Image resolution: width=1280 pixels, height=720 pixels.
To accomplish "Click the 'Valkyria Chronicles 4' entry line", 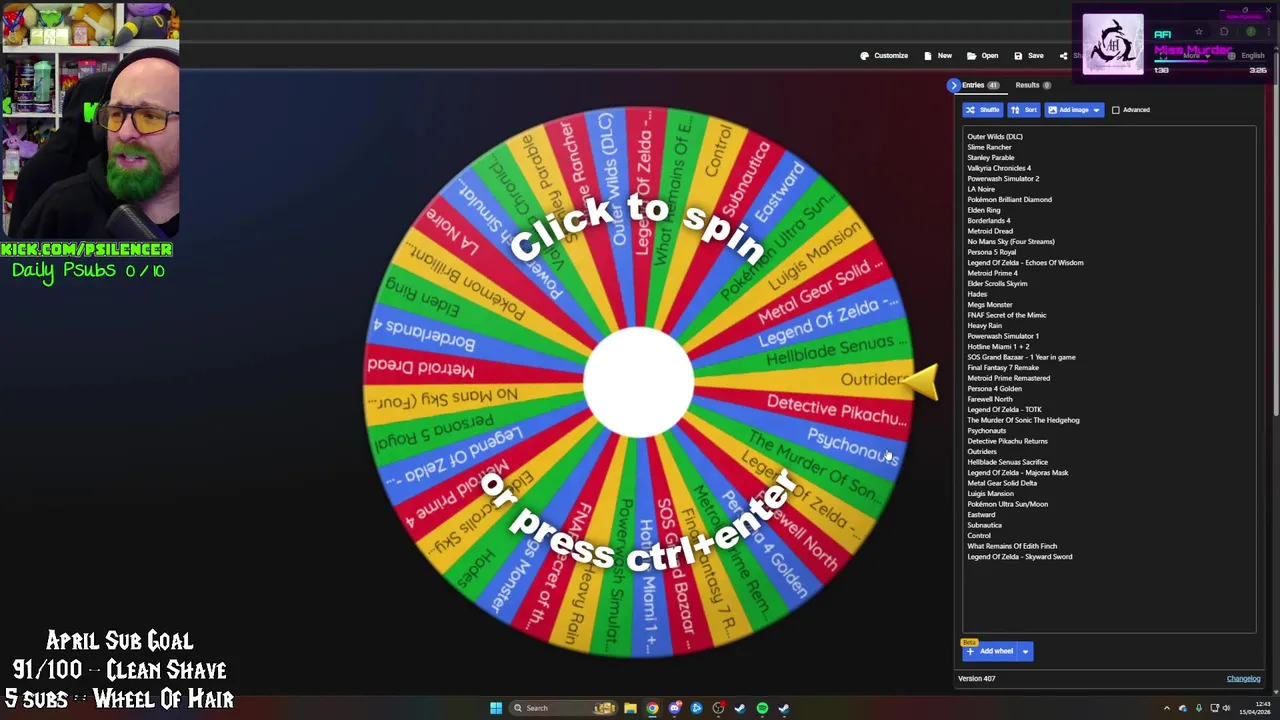I will tap(999, 168).
